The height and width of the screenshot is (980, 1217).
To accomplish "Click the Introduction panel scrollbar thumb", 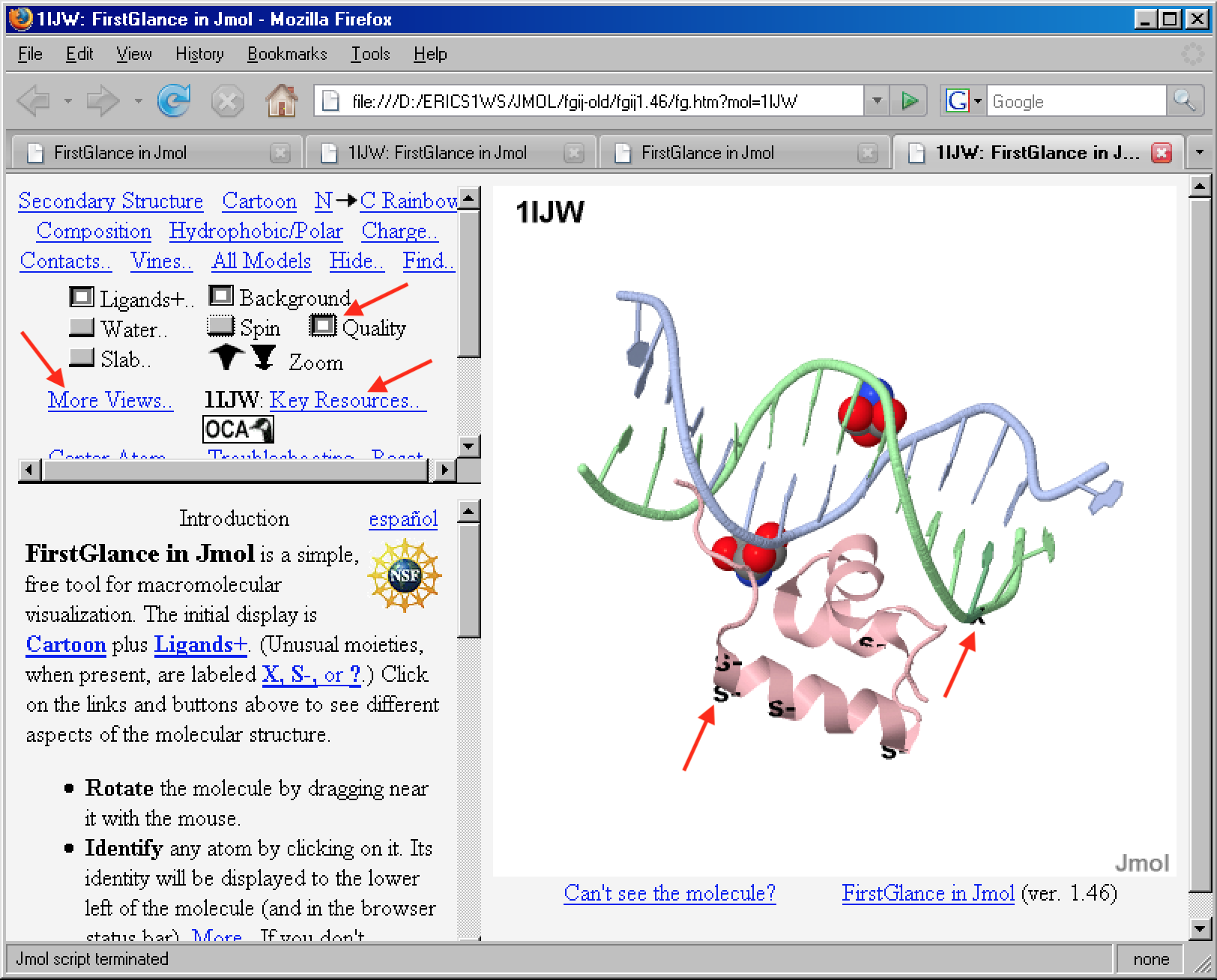I will pos(469,581).
